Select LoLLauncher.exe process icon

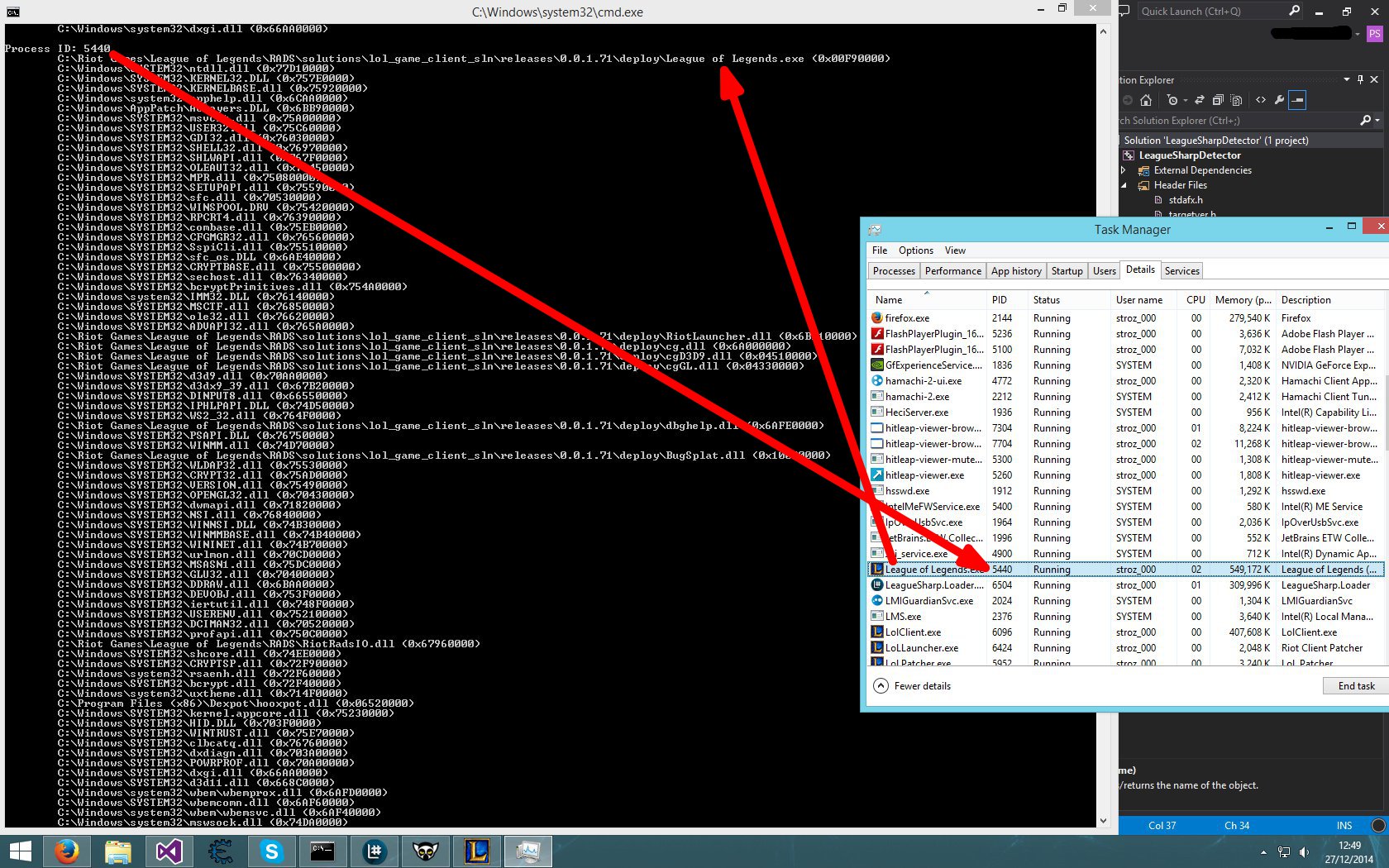click(x=877, y=648)
